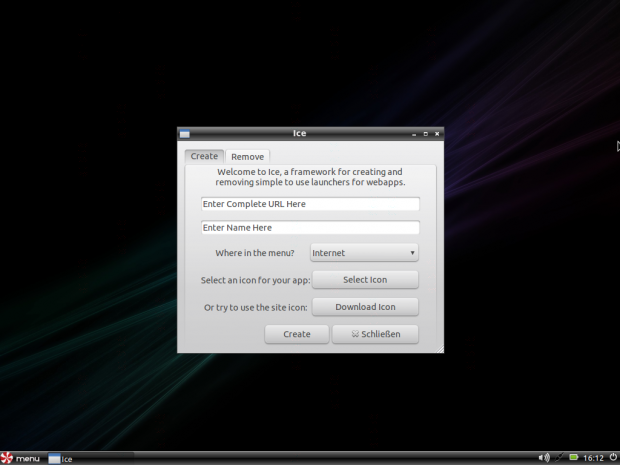Open the system menu launcher

(x=21, y=458)
